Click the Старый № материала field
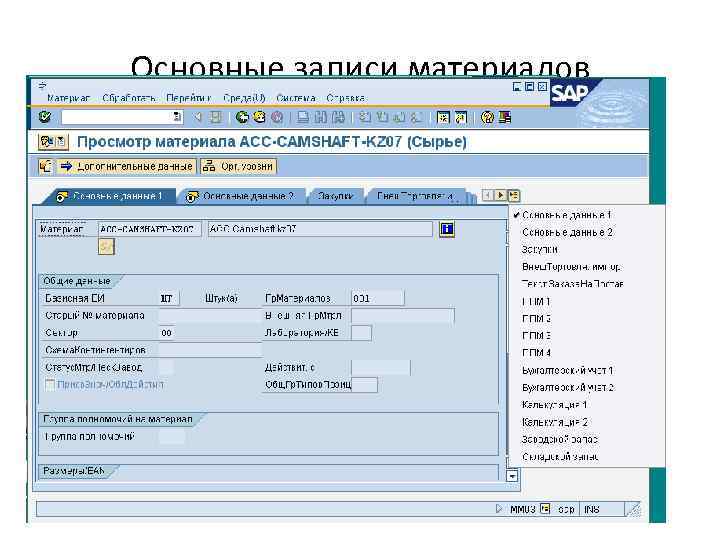The width and height of the screenshot is (720, 540). click(210, 315)
